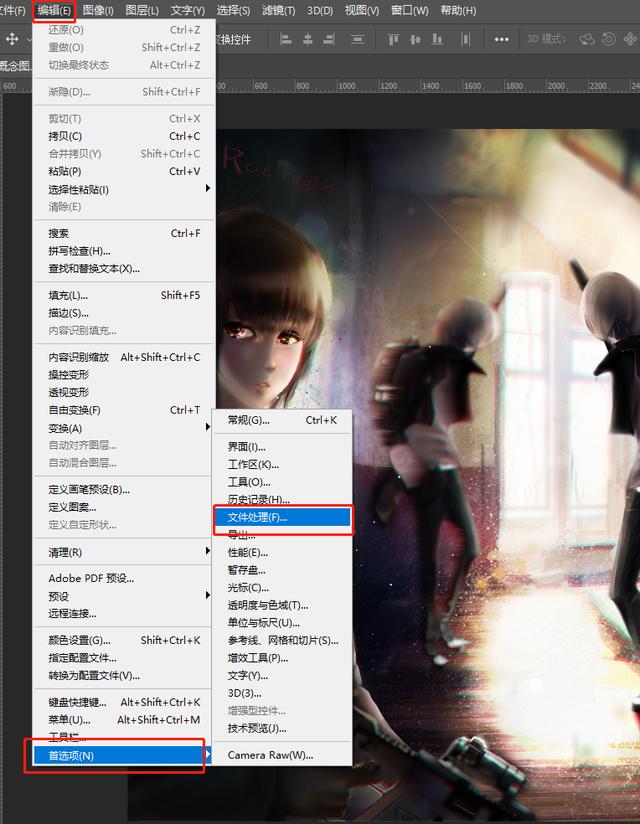Select 光标(C)... preferences entry

click(x=282, y=588)
